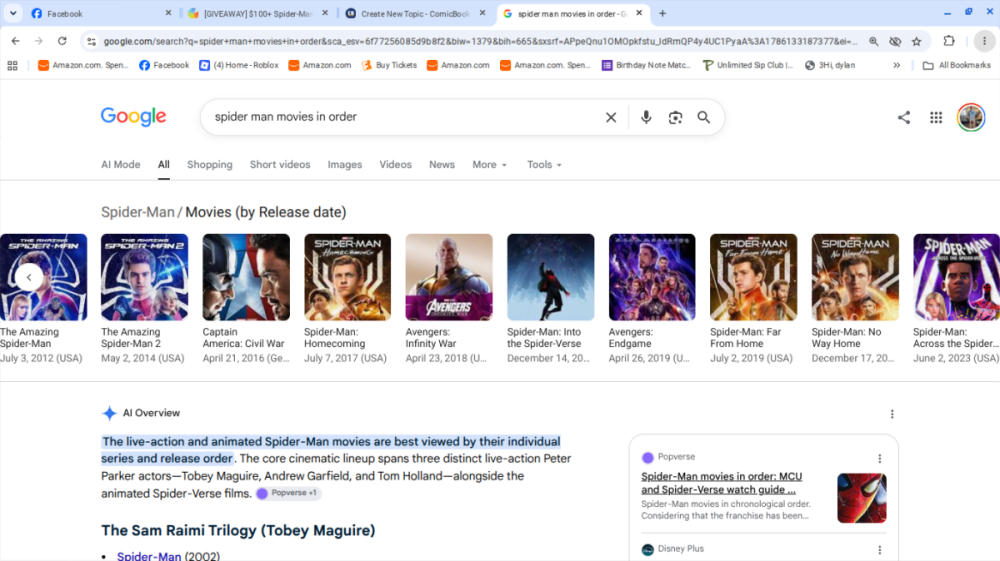This screenshot has width=1000, height=561.
Task: Select the Videos results tab
Action: [395, 164]
